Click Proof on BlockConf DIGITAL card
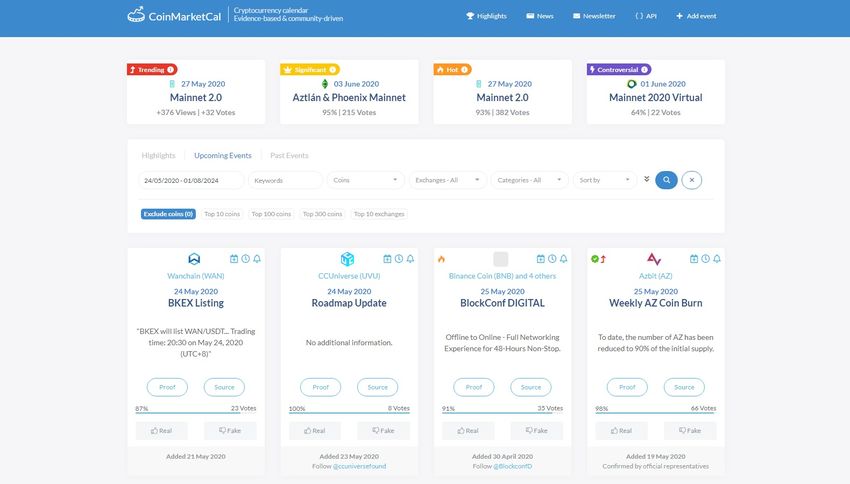 (474, 387)
